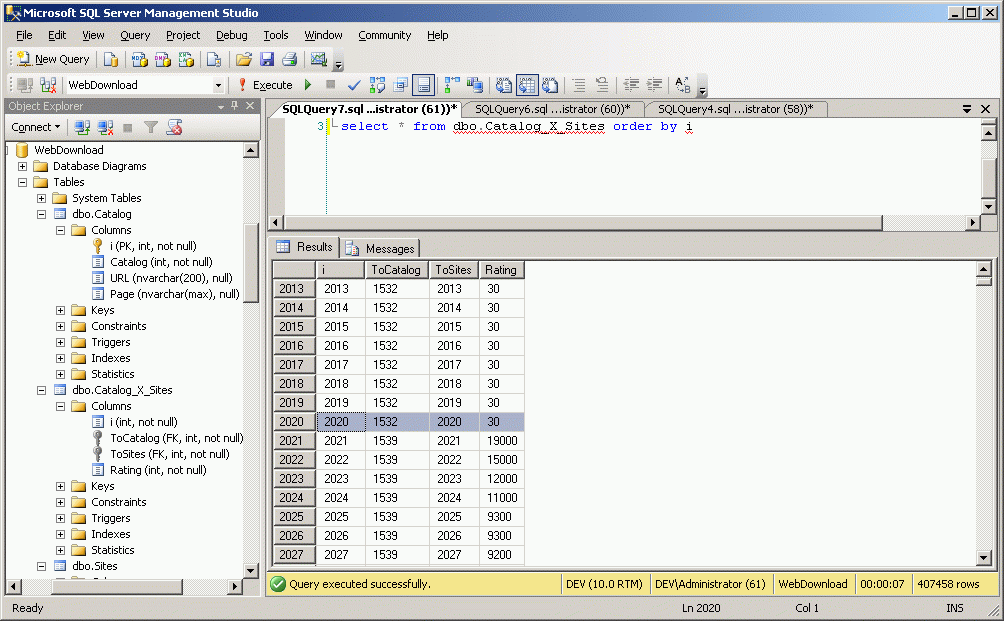Open the Debug menu
Image resolution: width=1004 pixels, height=621 pixels.
click(231, 35)
